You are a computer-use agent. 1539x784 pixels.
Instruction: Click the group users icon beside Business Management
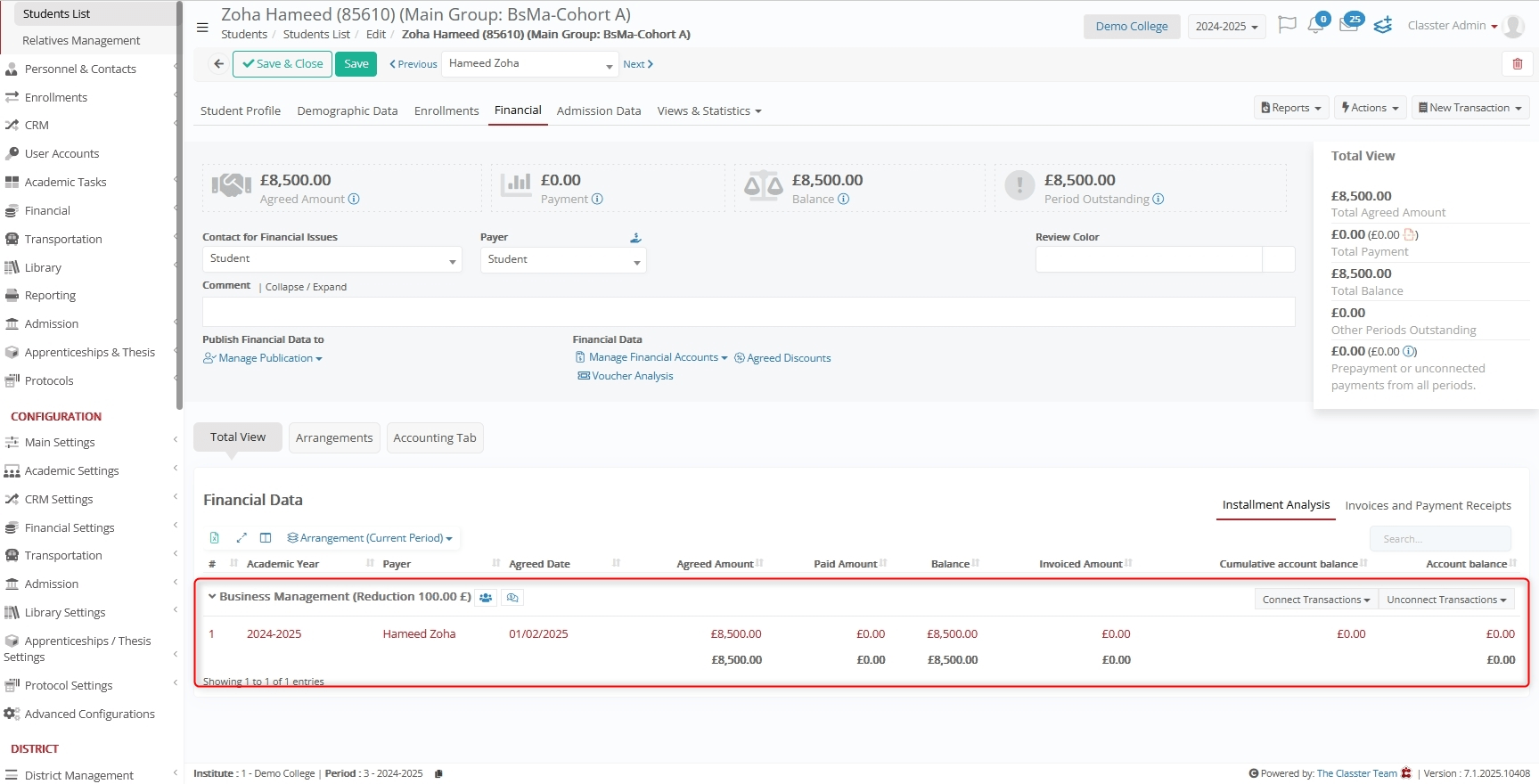(x=486, y=598)
